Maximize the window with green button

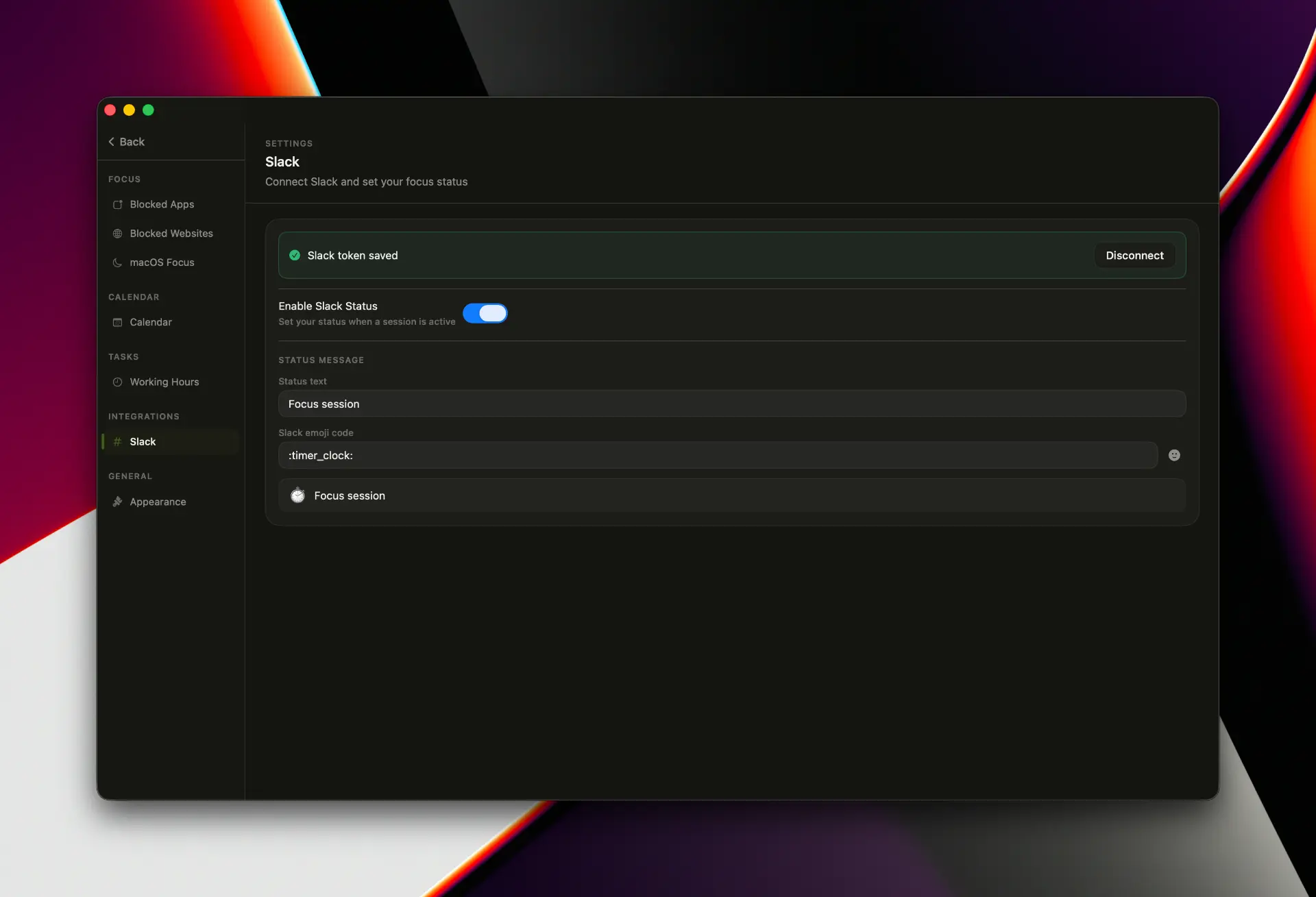[148, 110]
